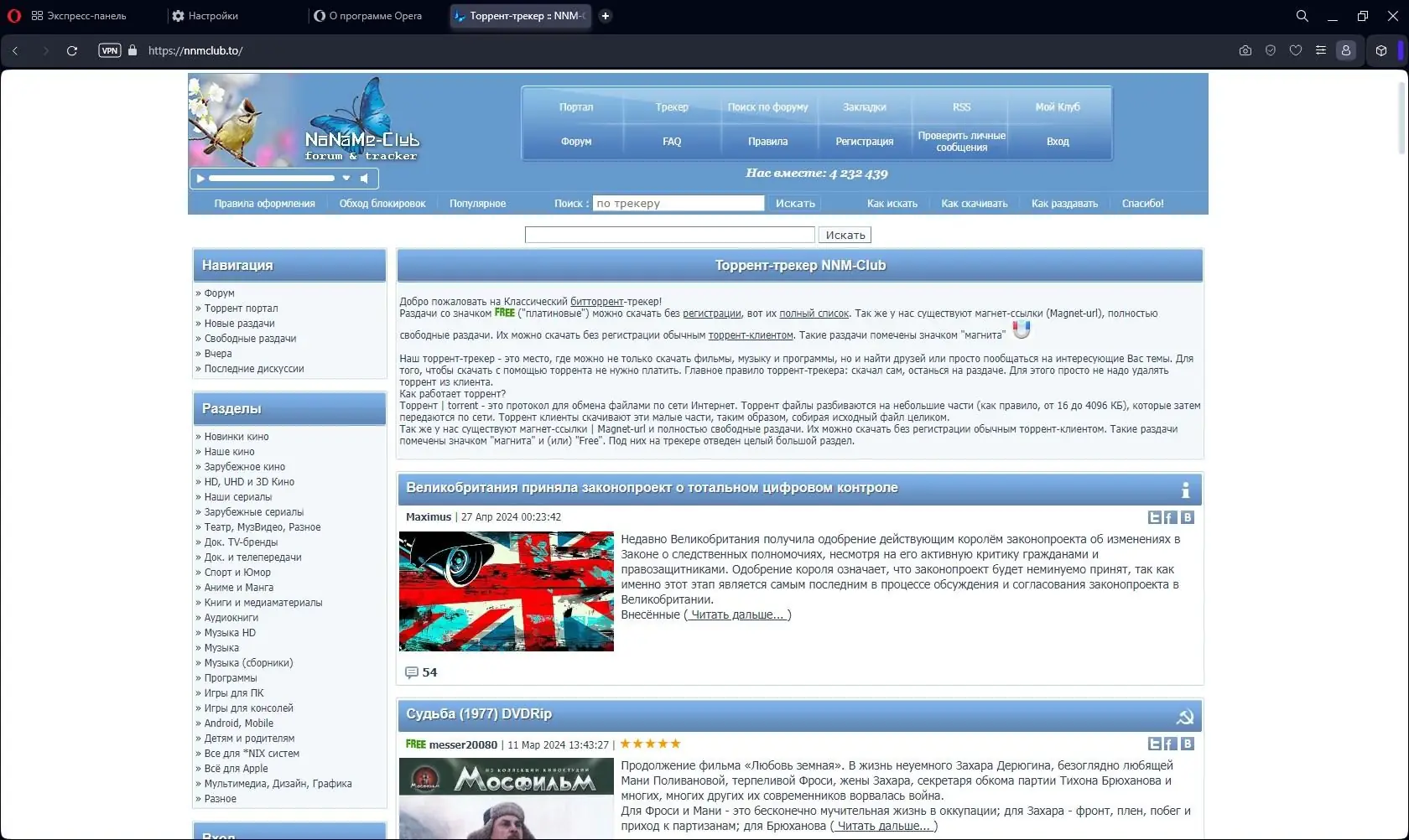The height and width of the screenshot is (840, 1409).
Task: Open the bookmarks heart panel in toolbar
Action: pos(1295,50)
